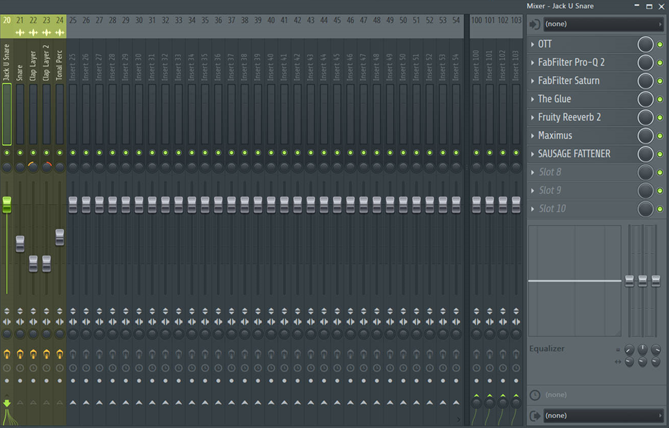Click stereo separation knob of Insert 100
This screenshot has height=428, width=669.
477,334
